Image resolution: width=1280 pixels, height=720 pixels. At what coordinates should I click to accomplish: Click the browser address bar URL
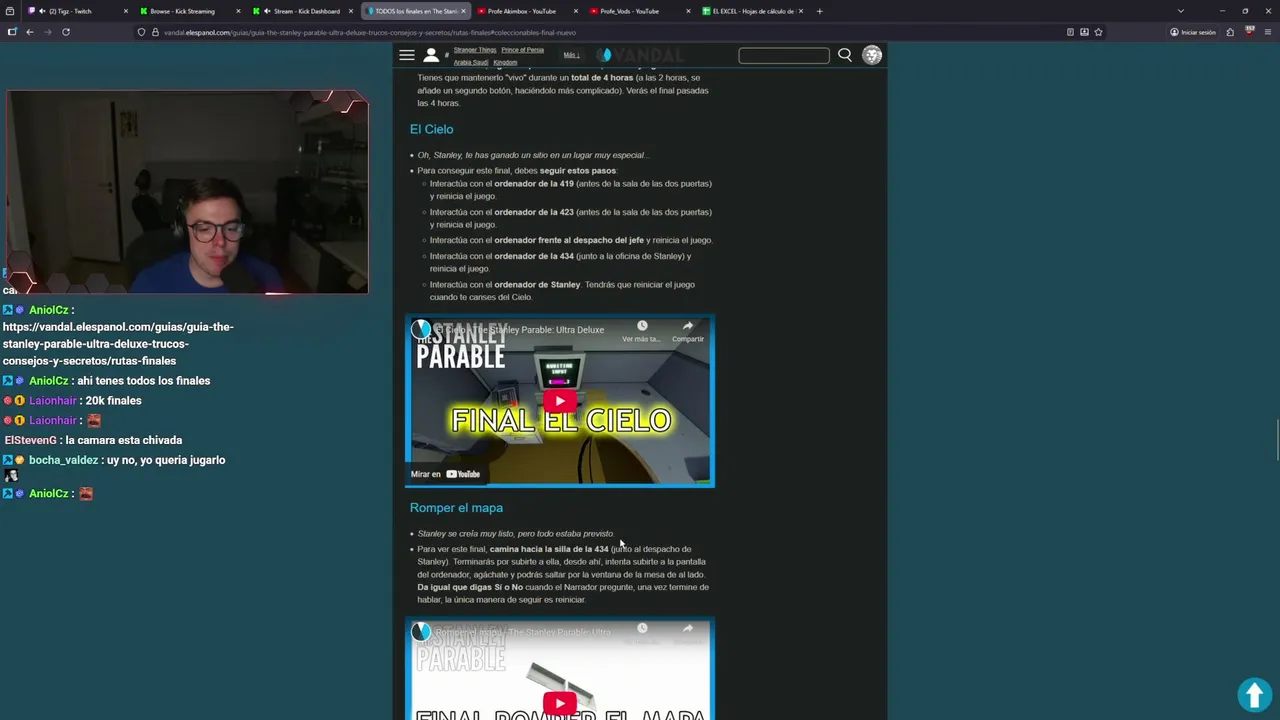(x=370, y=32)
